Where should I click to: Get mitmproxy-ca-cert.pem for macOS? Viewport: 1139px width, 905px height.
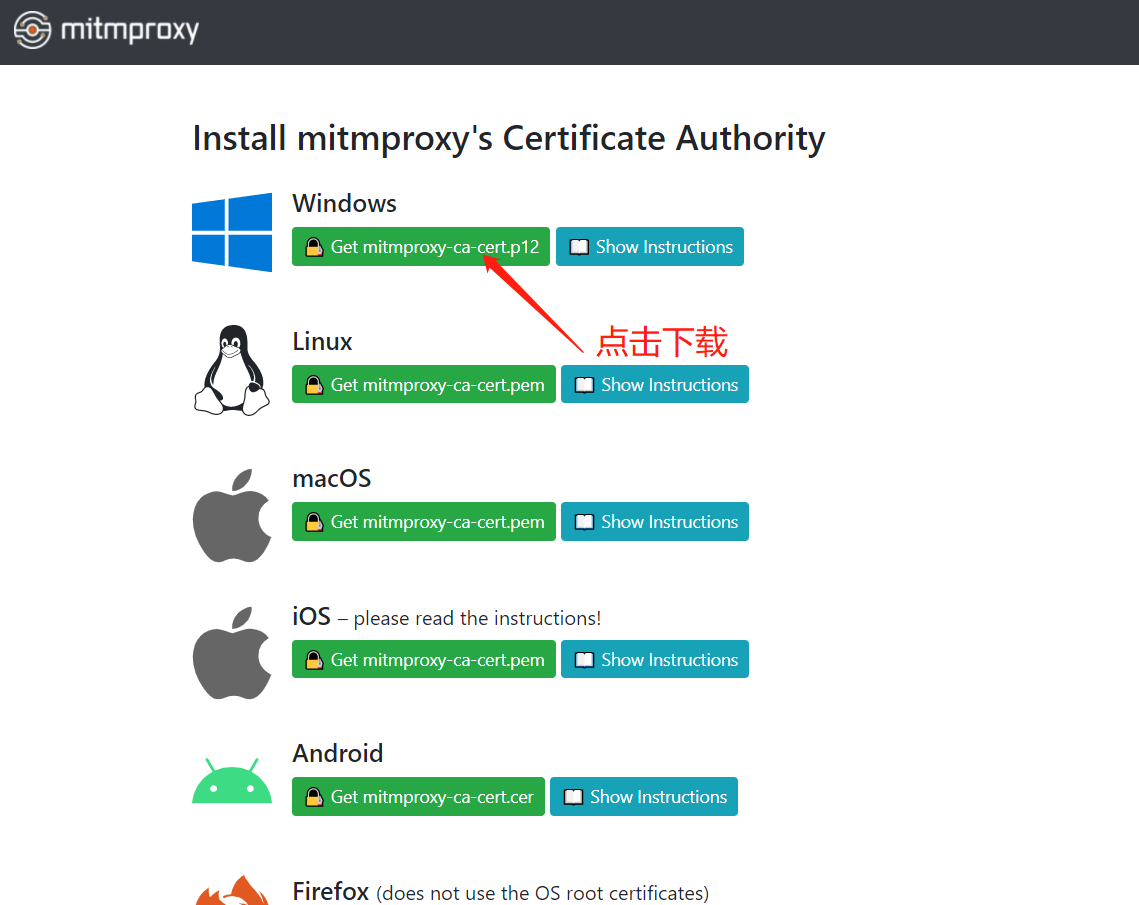pos(423,522)
